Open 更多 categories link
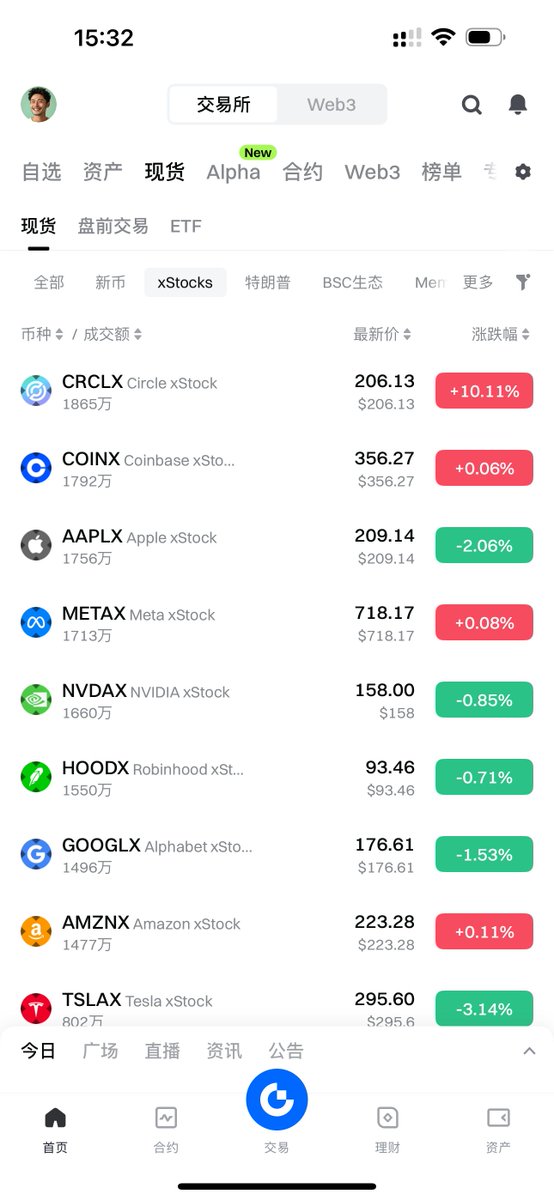This screenshot has width=554, height=1200. tap(478, 283)
